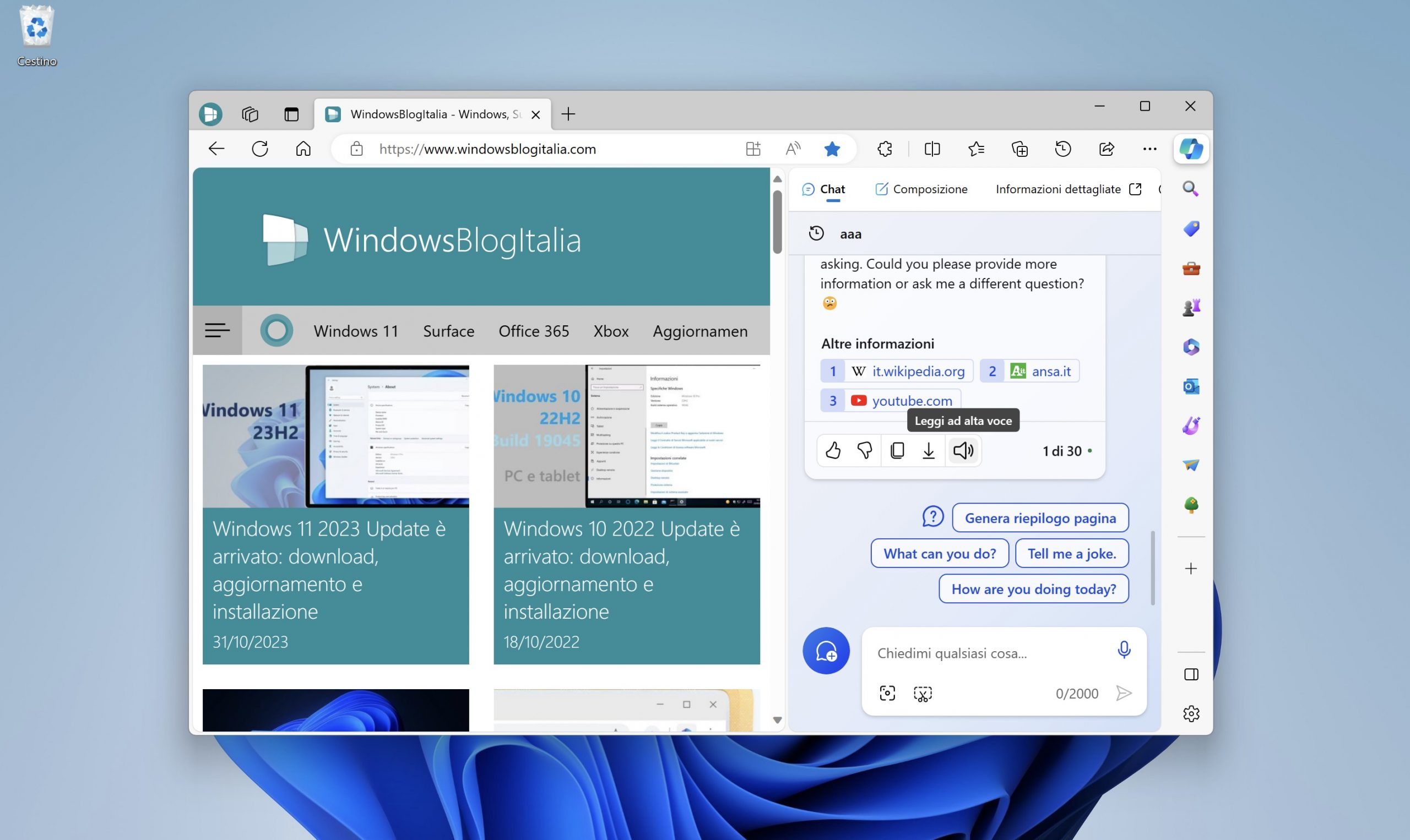Screen dimensions: 1410x840
Task: Click What can you do? suggestion
Action: [940, 554]
